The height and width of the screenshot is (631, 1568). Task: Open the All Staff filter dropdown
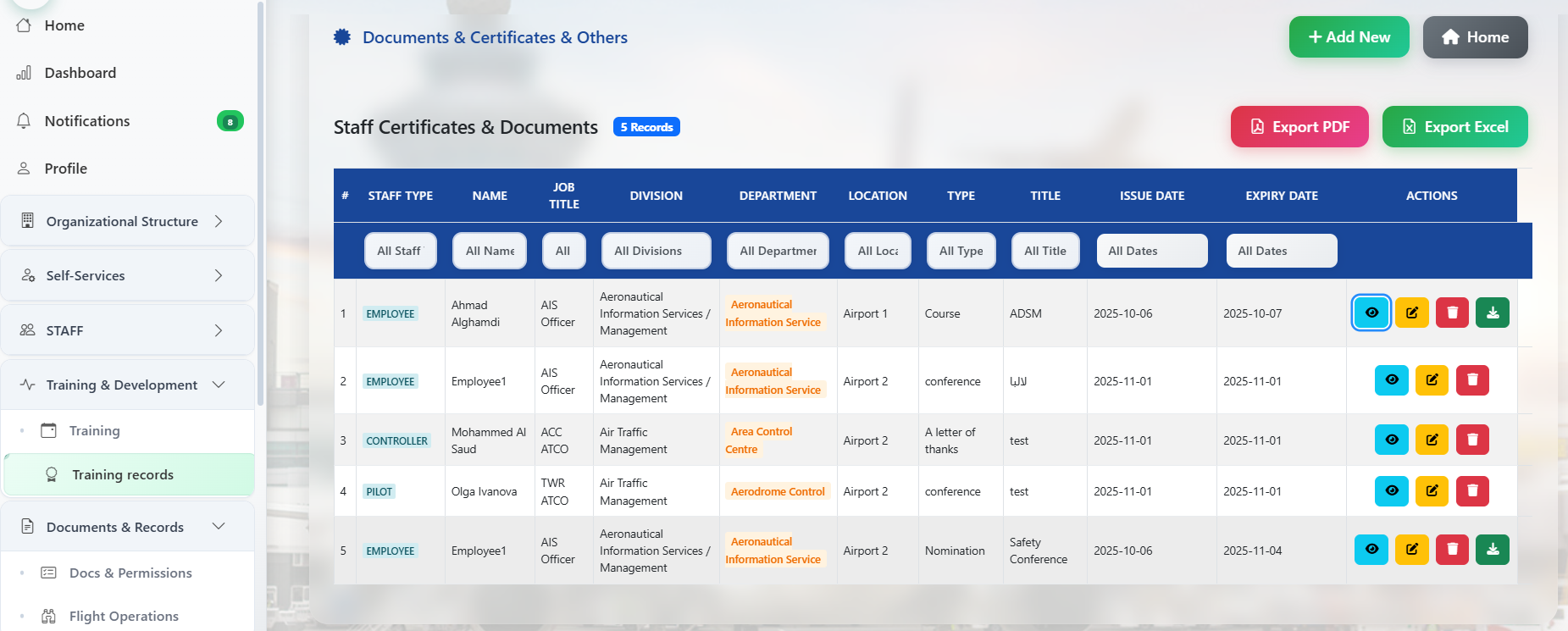pyautogui.click(x=400, y=251)
